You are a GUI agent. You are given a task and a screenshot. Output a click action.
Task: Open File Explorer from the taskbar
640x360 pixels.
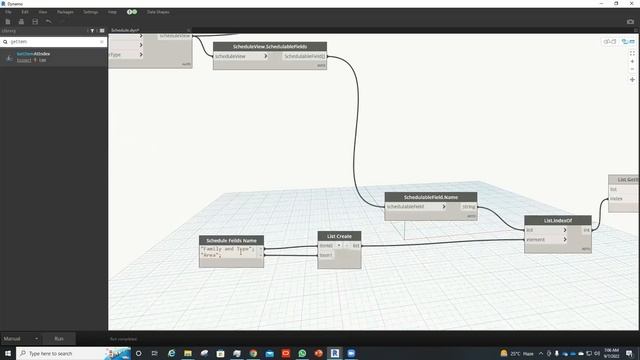(188, 353)
